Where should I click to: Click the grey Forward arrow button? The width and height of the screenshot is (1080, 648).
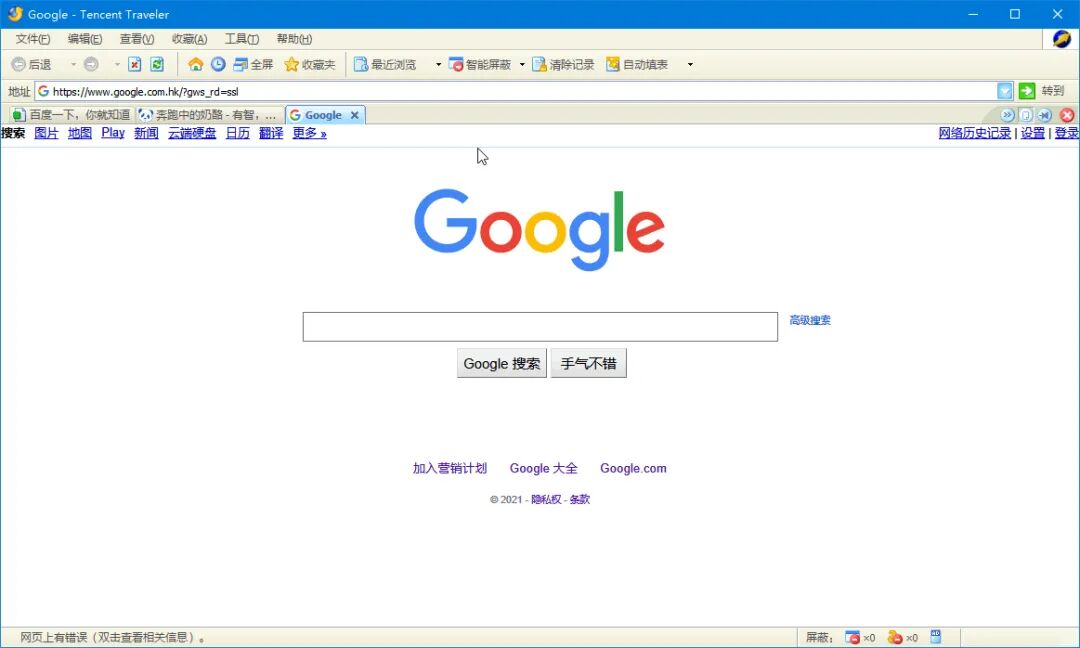(91, 64)
